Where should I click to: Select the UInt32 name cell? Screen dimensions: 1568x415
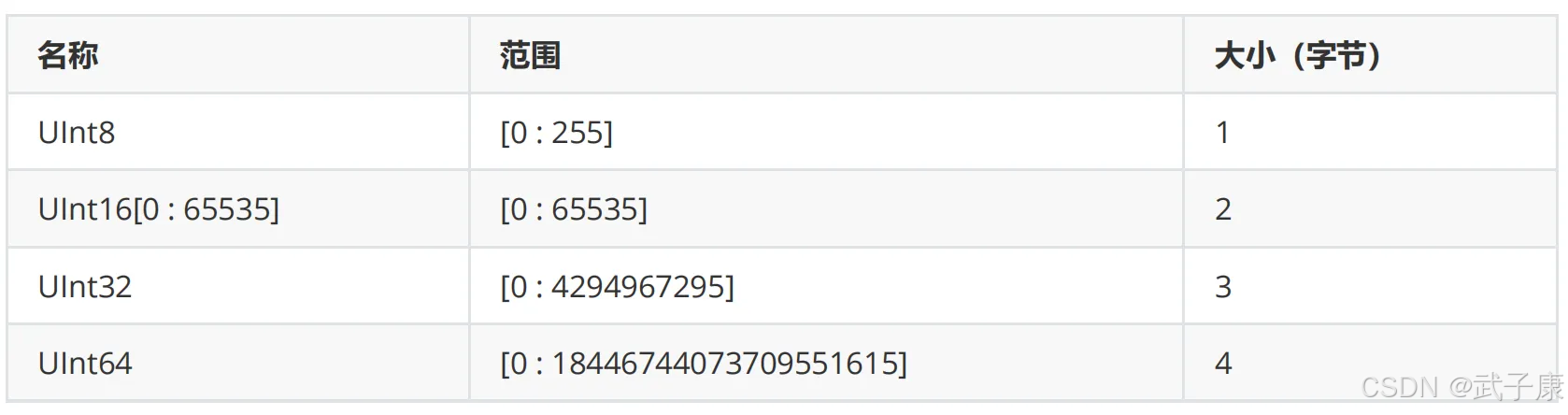pos(85,287)
